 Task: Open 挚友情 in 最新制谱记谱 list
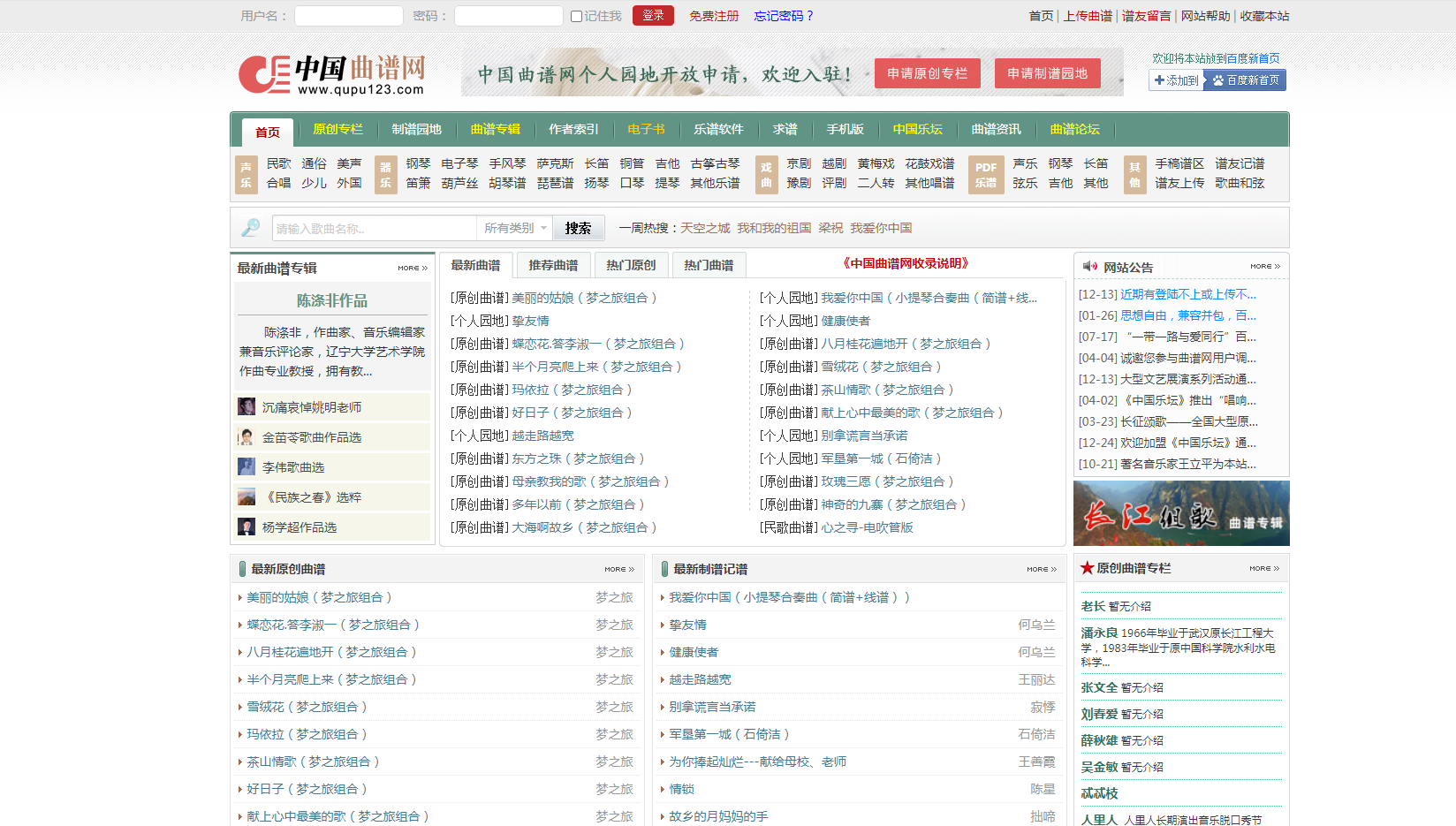click(687, 625)
